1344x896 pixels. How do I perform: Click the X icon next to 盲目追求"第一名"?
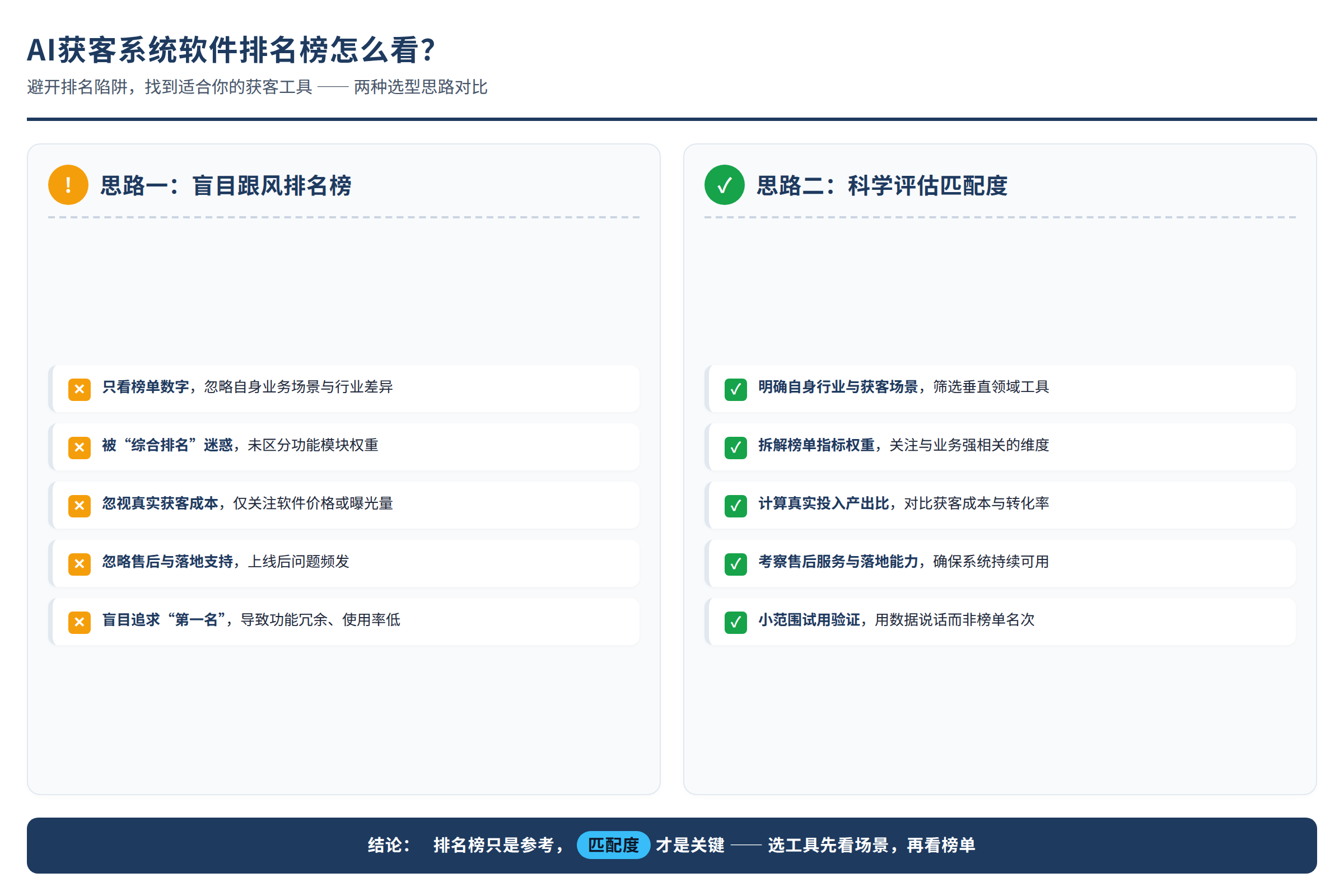click(x=80, y=622)
